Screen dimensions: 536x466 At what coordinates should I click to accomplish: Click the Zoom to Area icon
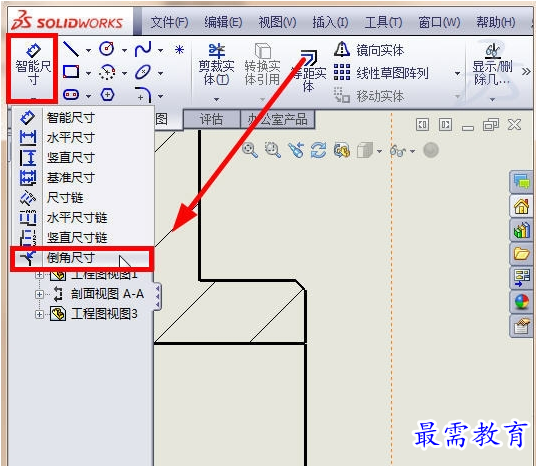coord(272,150)
